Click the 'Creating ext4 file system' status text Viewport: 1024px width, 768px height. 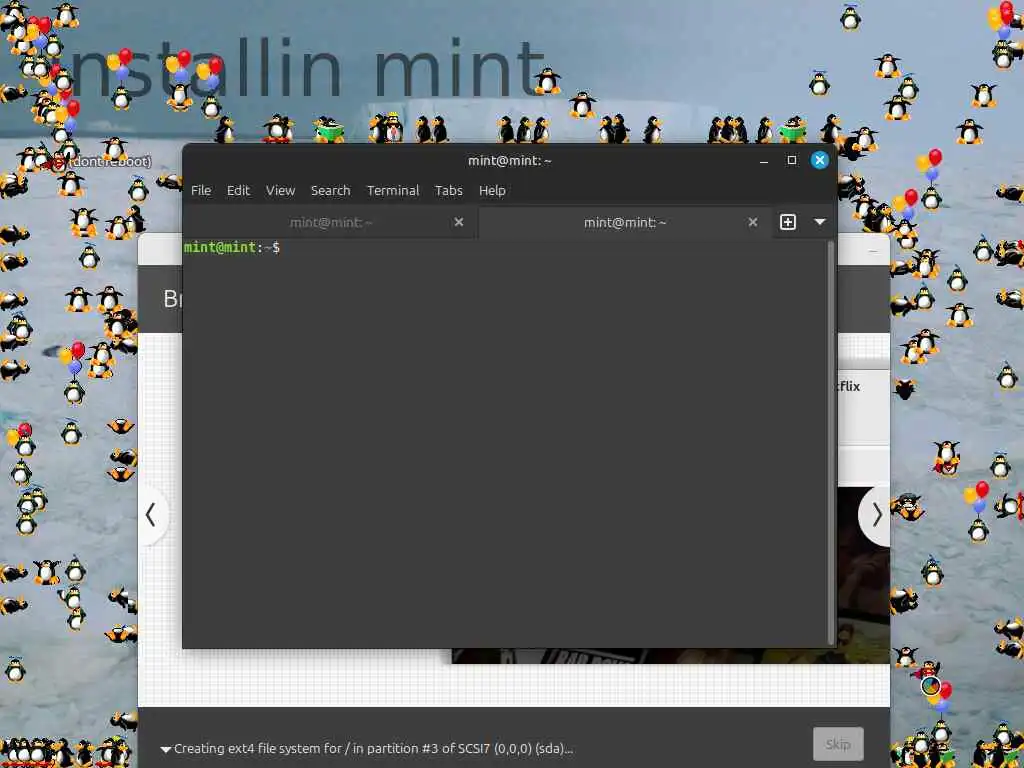tap(373, 748)
